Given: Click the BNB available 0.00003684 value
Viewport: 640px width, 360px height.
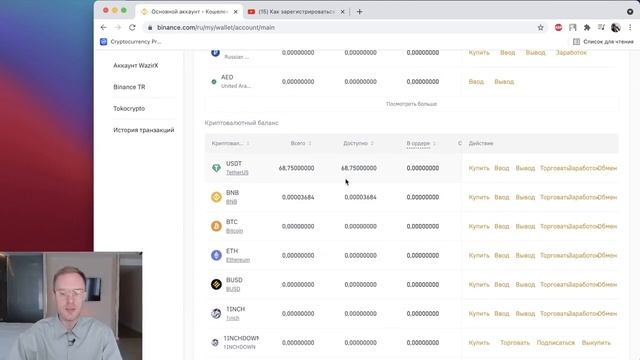Looking at the screenshot, I should click(x=360, y=197).
